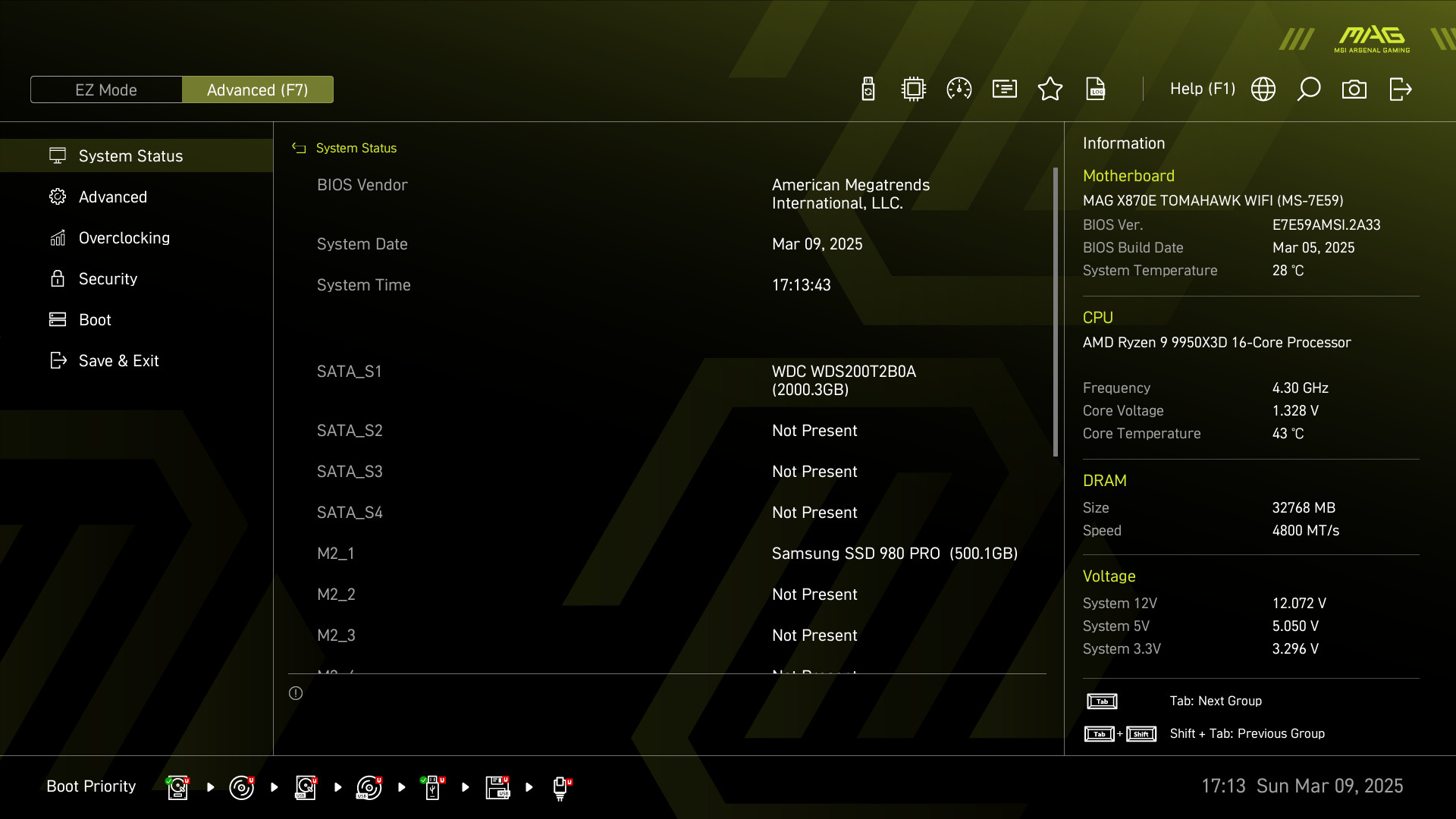Open the M-Flash USB BIOS update icon
This screenshot has height=819, width=1456.
[868, 89]
